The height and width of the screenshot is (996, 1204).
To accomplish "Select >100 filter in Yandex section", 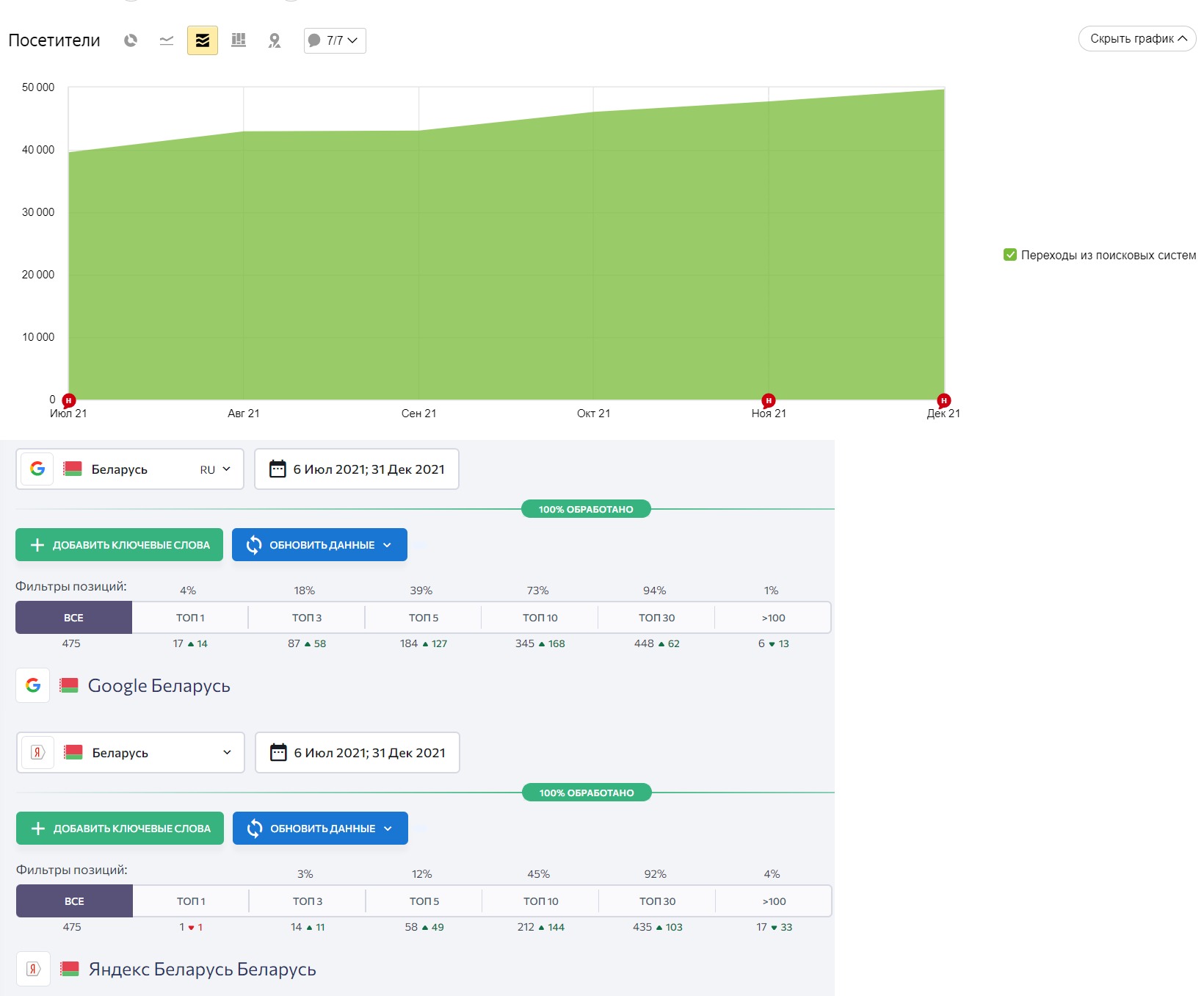I will click(x=774, y=901).
